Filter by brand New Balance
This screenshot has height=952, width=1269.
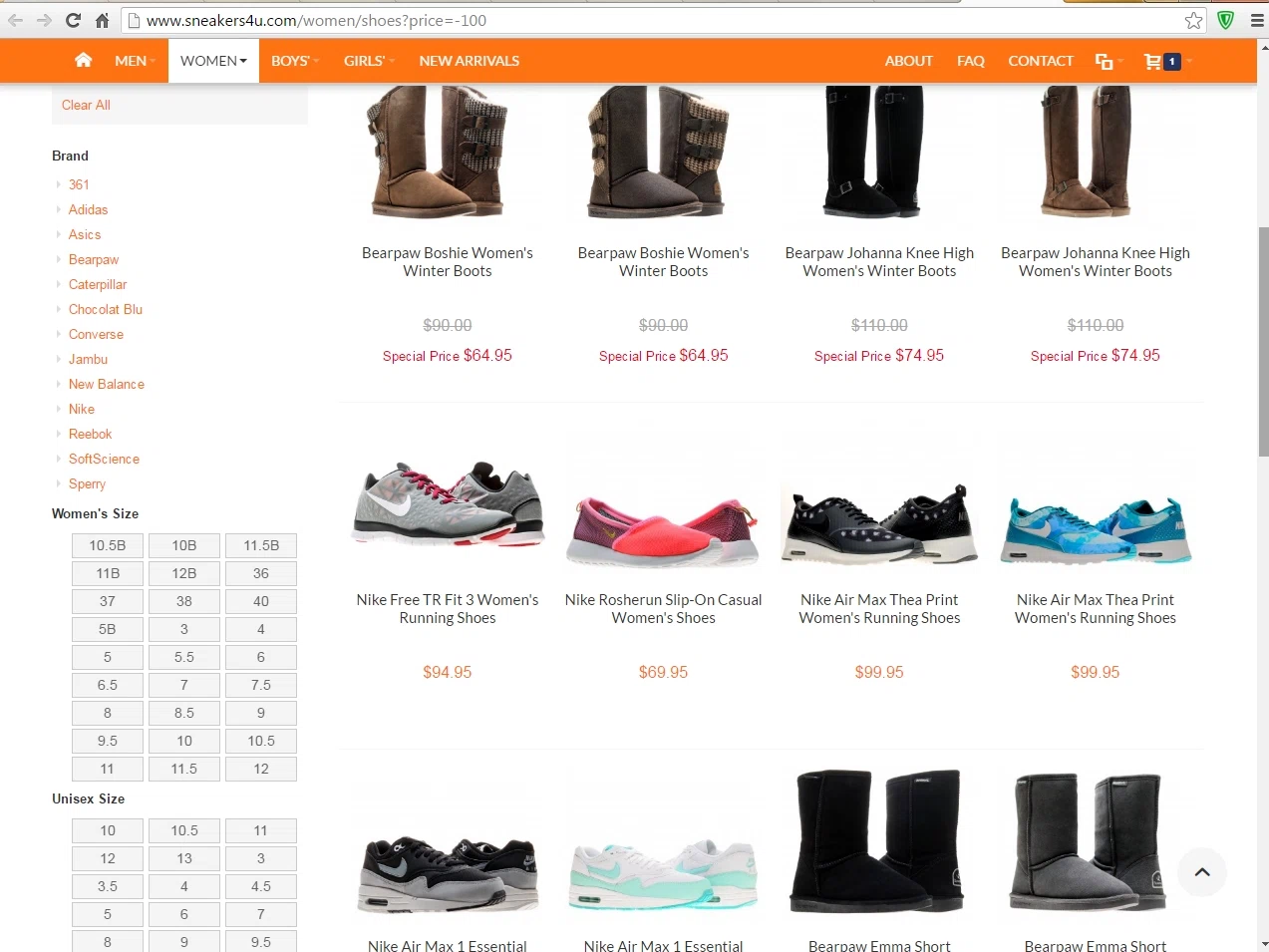[107, 384]
